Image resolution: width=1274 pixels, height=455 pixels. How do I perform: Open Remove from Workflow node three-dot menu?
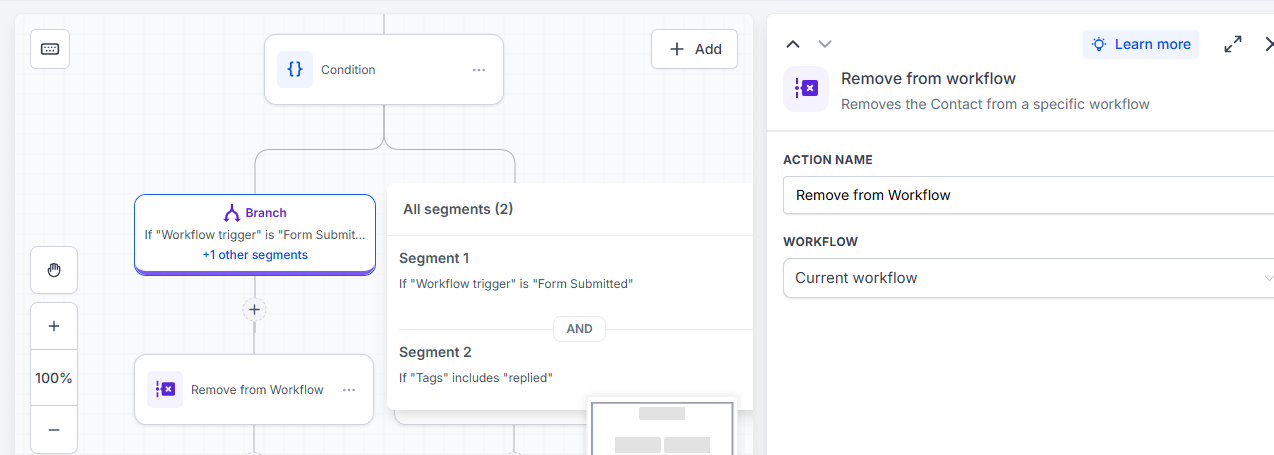tap(349, 390)
